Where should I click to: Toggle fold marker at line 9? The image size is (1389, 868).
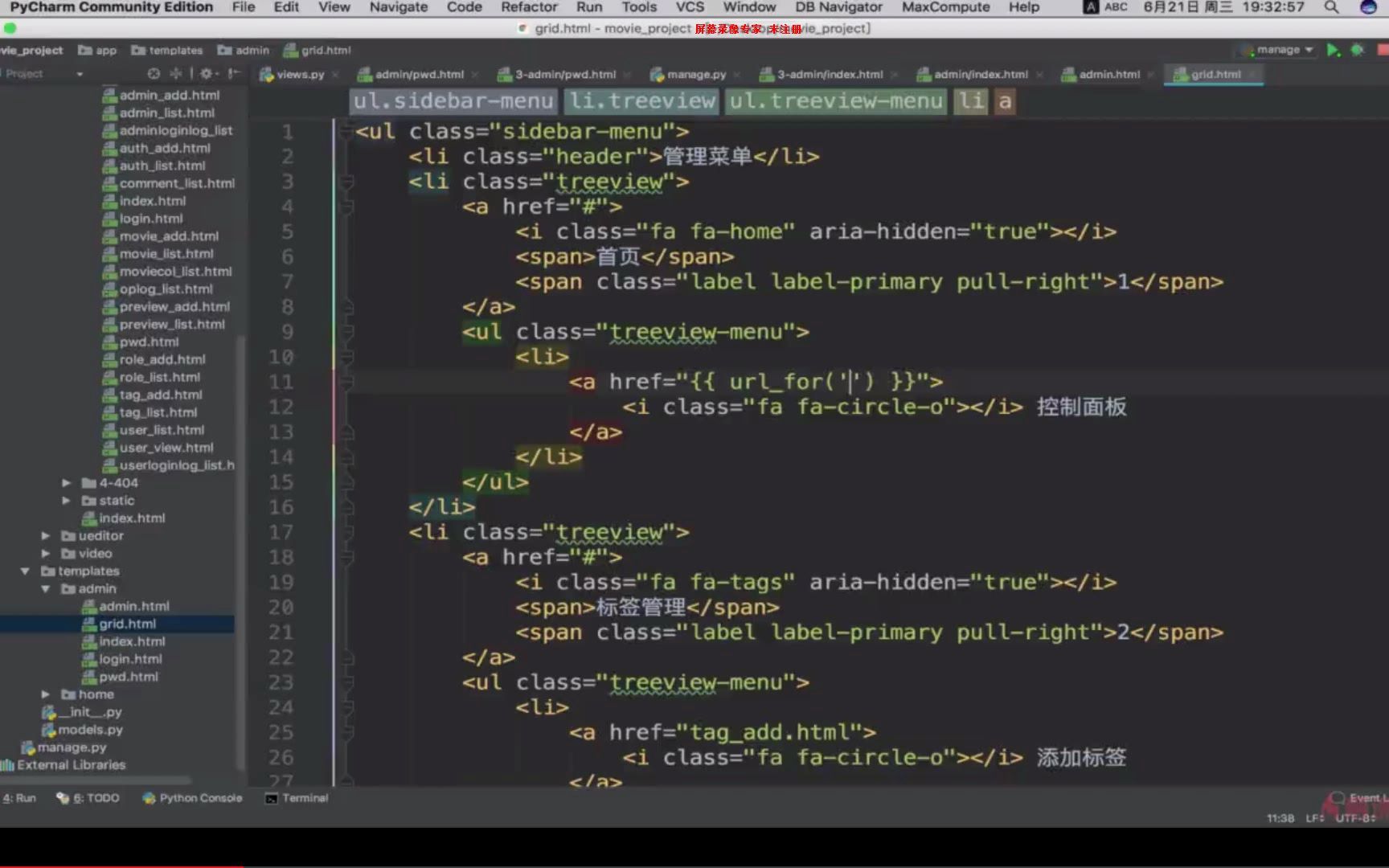point(346,332)
